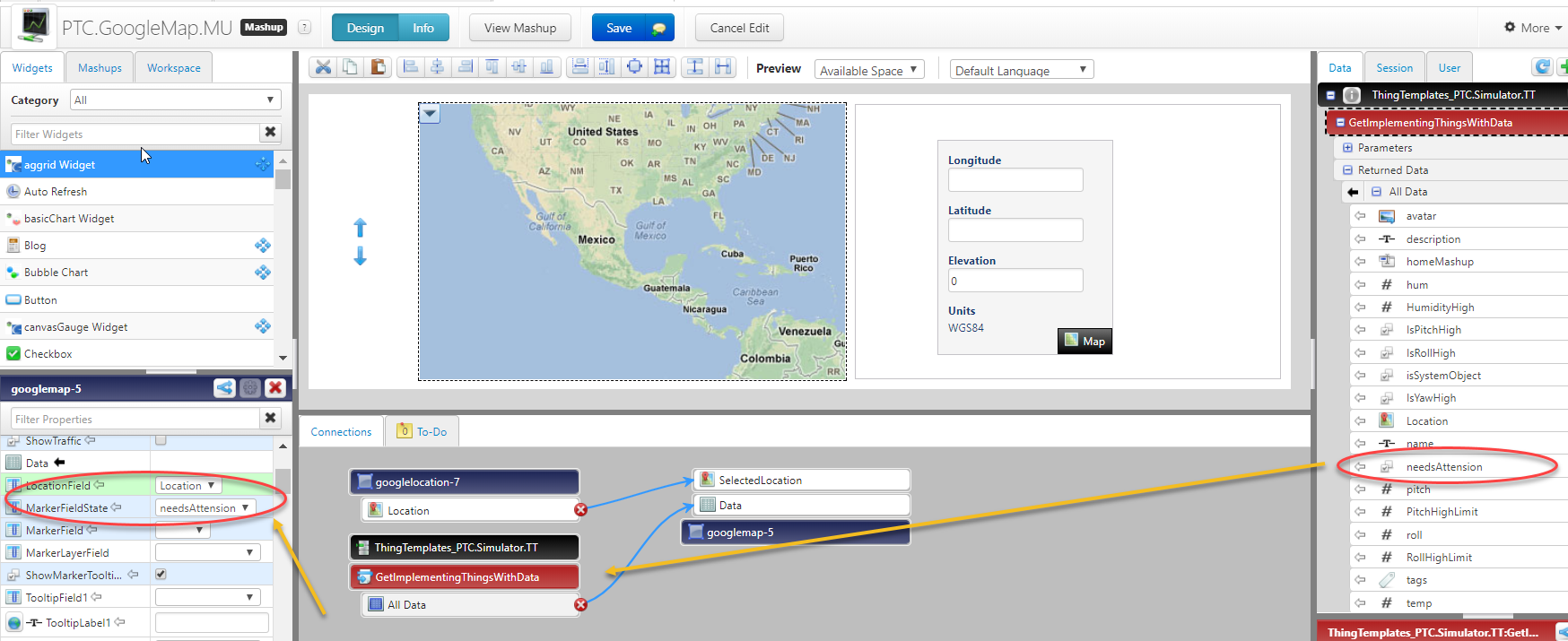Align selected widgets to right edge
Screen dimensions: 1568x641
(x=465, y=67)
